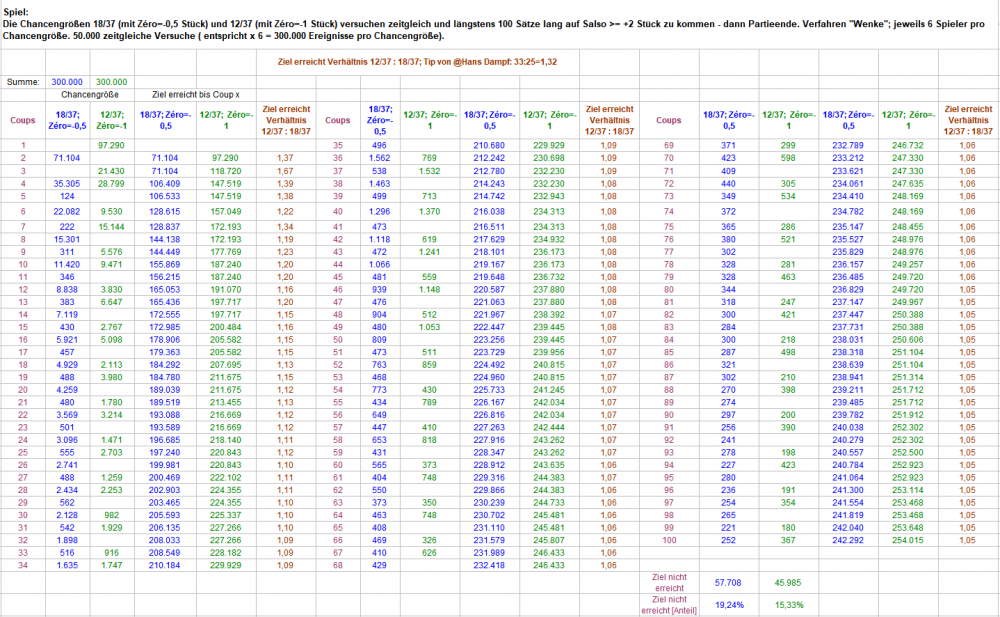Click the value 28.799 in coup 4
The width and height of the screenshot is (1000, 617).
pos(112,184)
